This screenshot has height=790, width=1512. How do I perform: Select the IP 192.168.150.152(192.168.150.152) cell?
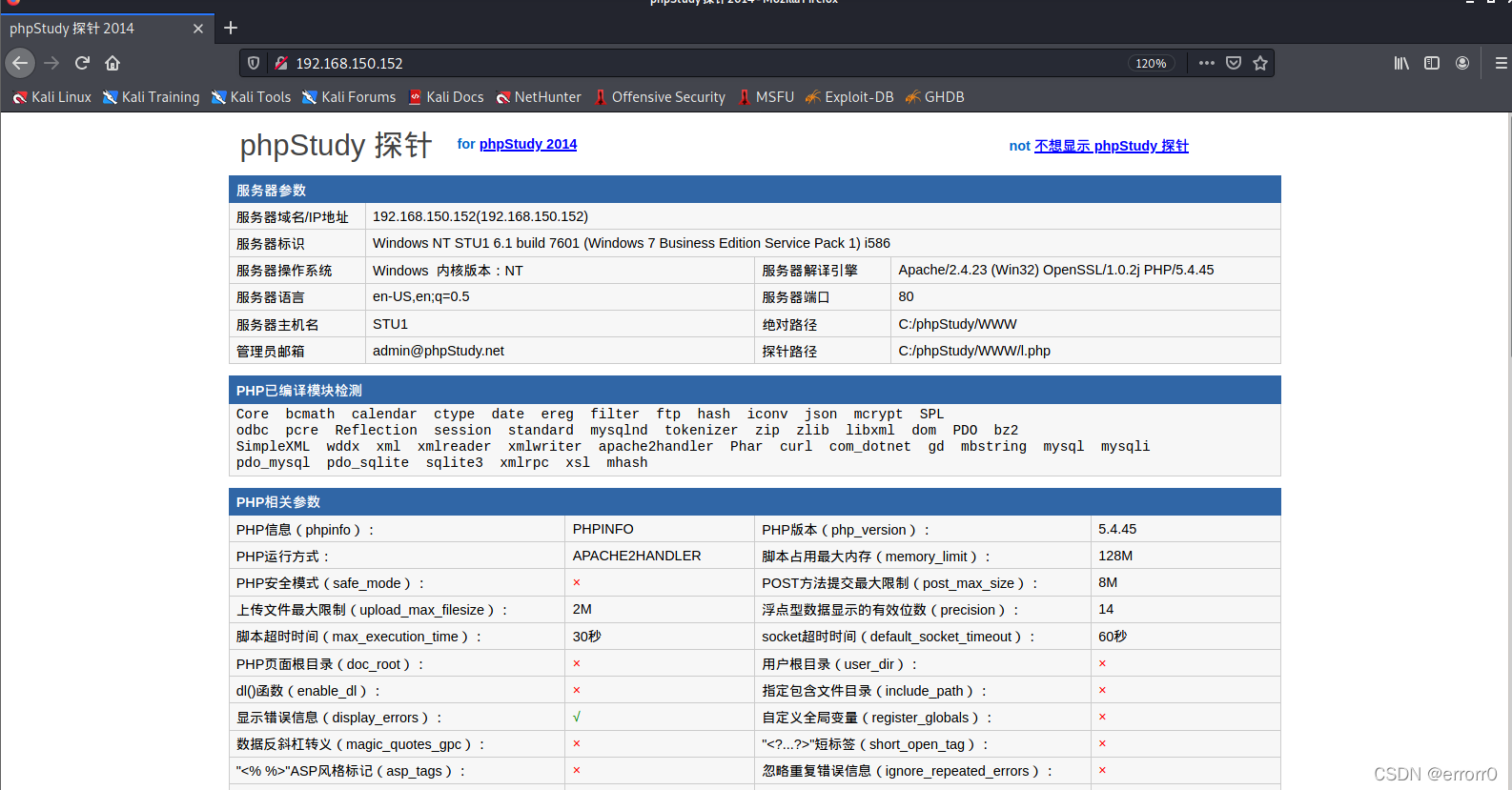[480, 216]
